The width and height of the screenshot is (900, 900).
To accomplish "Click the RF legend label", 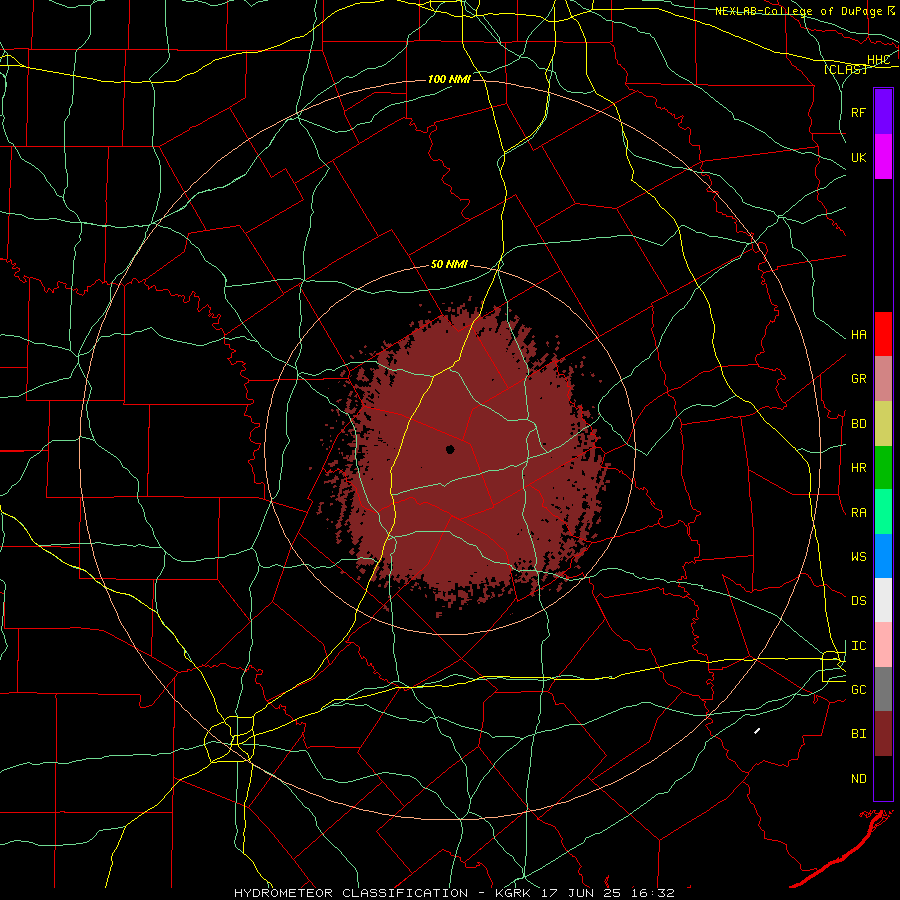I will pyautogui.click(x=858, y=112).
